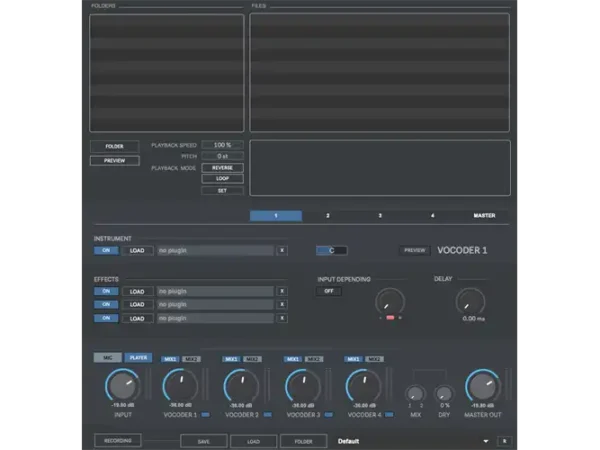600x450 pixels.
Task: Click the preset dropdown arrow
Action: (x=486, y=441)
